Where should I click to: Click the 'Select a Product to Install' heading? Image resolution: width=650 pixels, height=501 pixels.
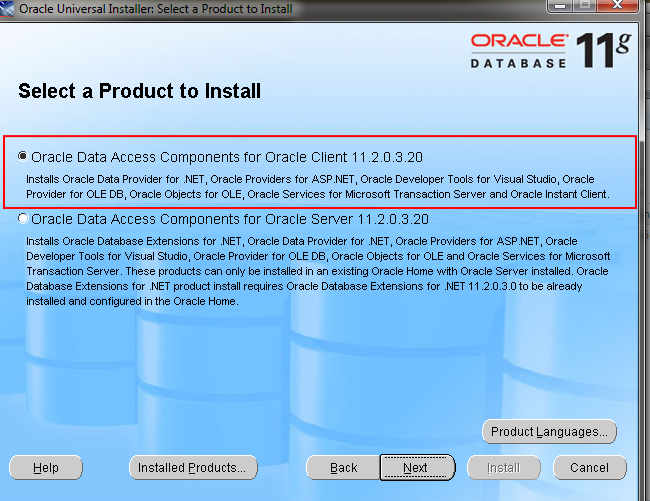click(x=139, y=91)
